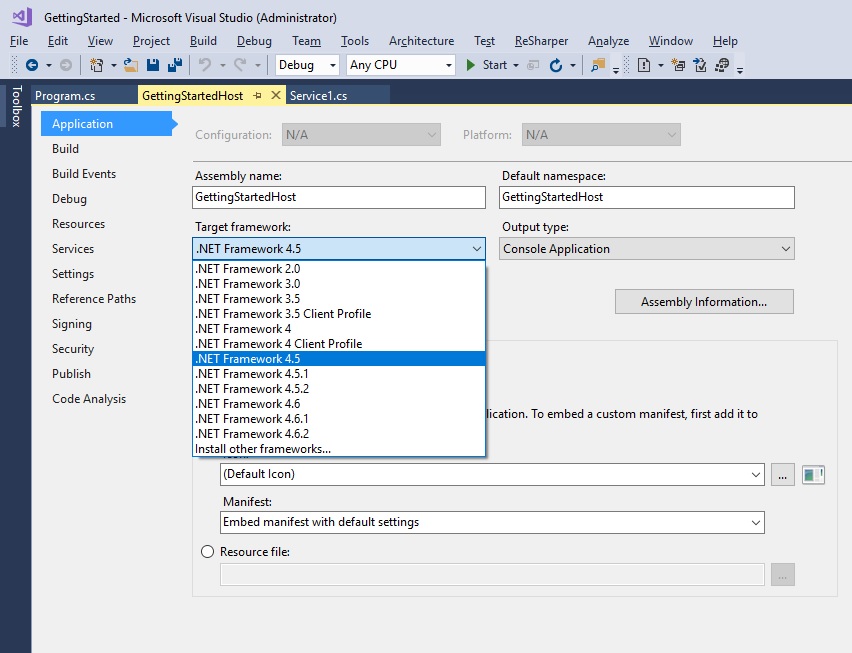Image resolution: width=852 pixels, height=653 pixels.
Task: Click the Visual Studio logo icon
Action: tap(21, 17)
